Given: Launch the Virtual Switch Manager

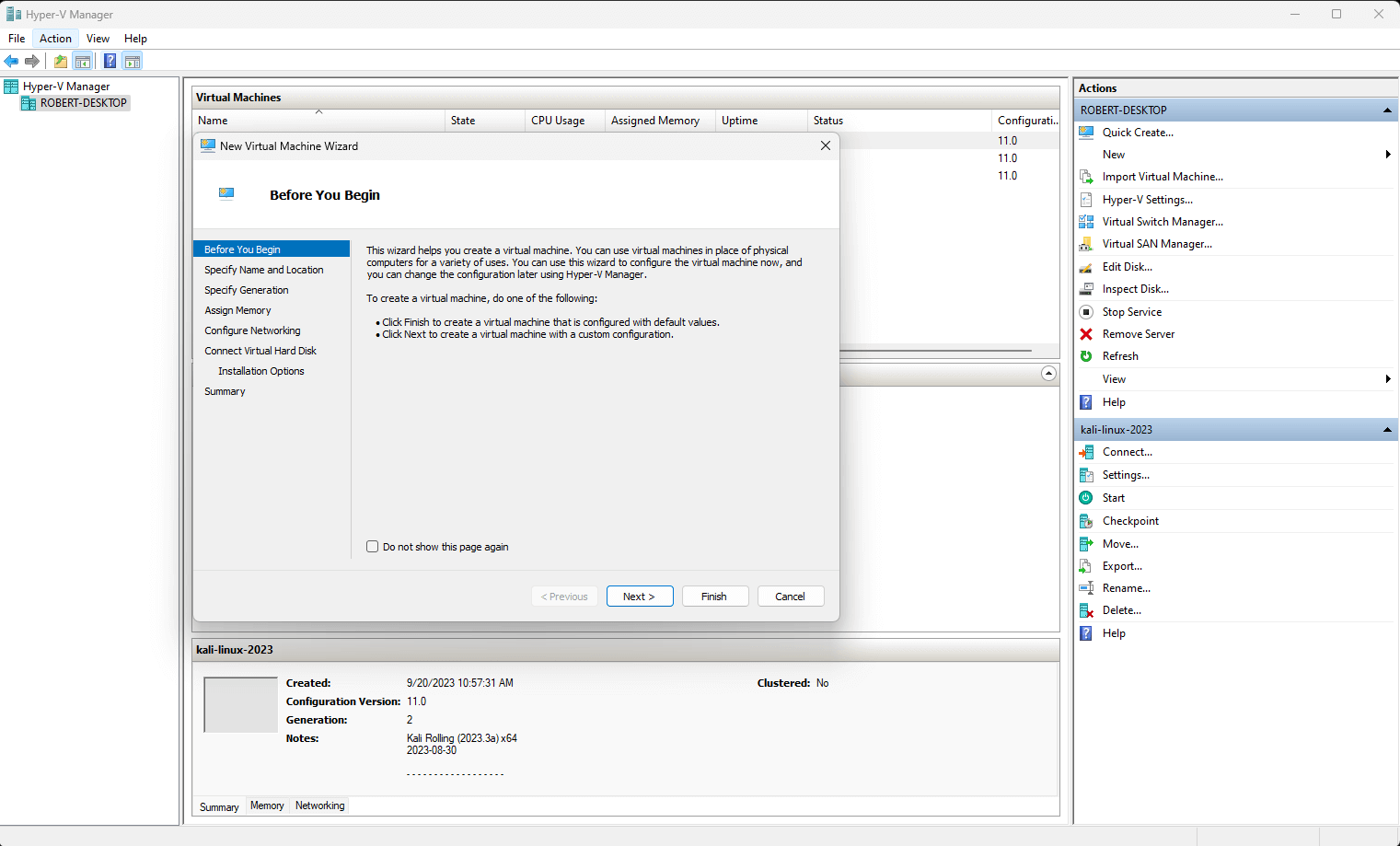Looking at the screenshot, I should tap(1163, 221).
